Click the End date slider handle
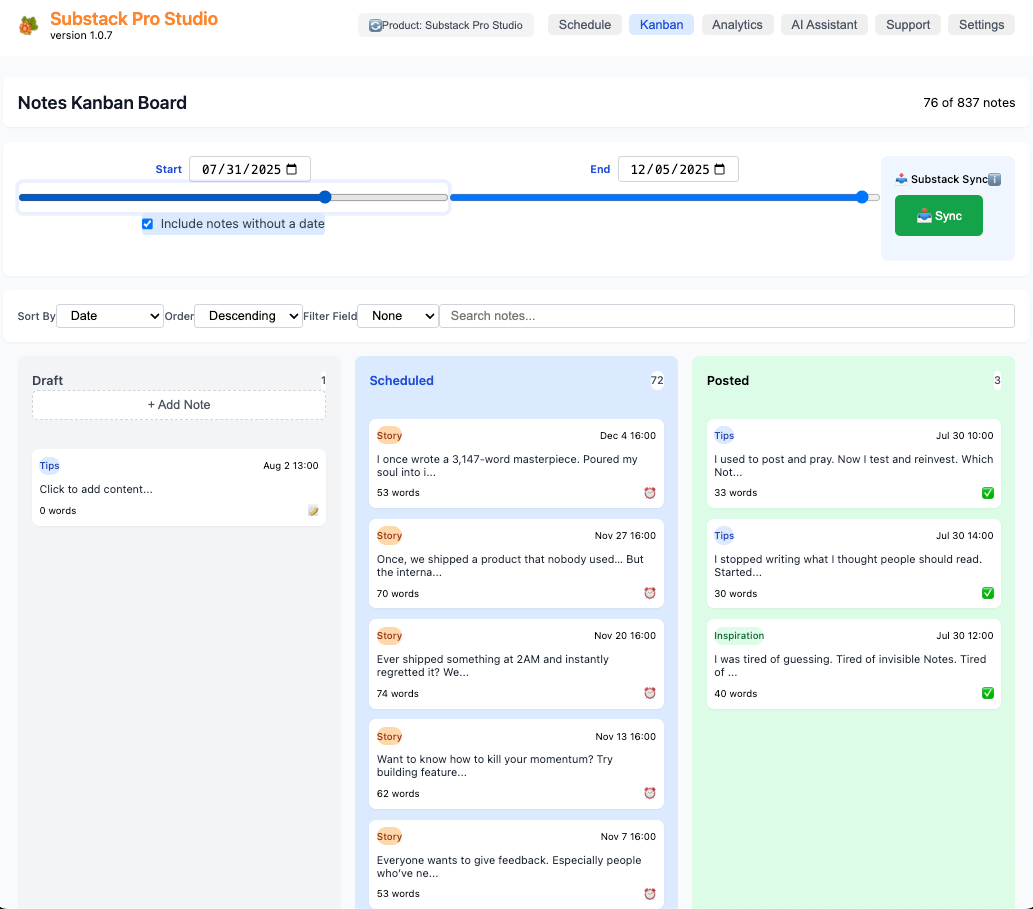The height and width of the screenshot is (909, 1033). coord(862,197)
